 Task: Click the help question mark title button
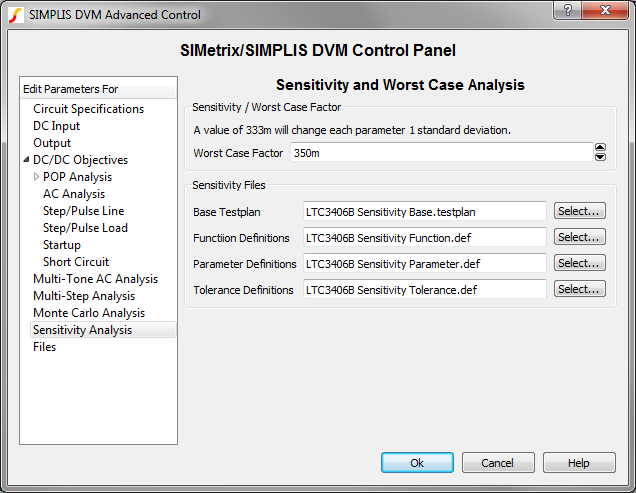567,12
